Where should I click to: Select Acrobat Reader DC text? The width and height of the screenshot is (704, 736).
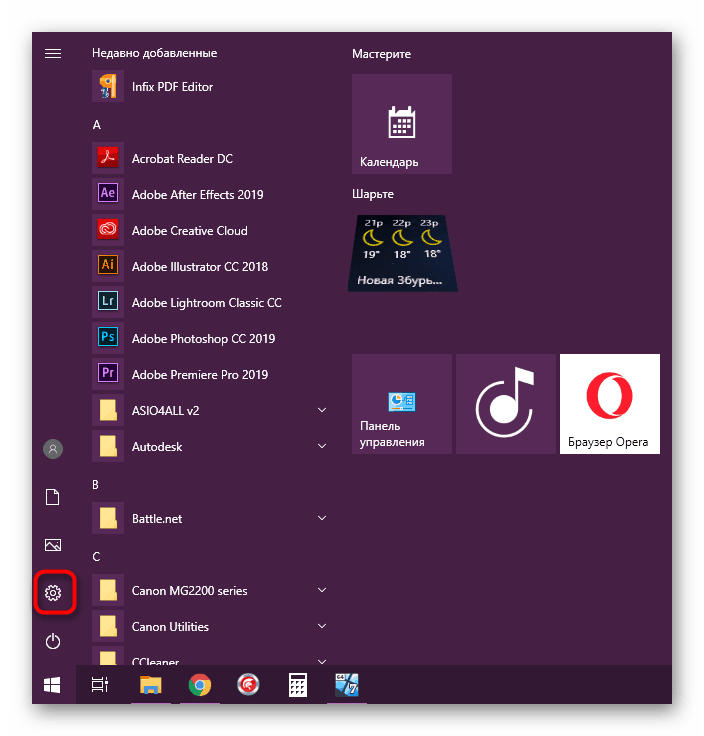tap(182, 159)
